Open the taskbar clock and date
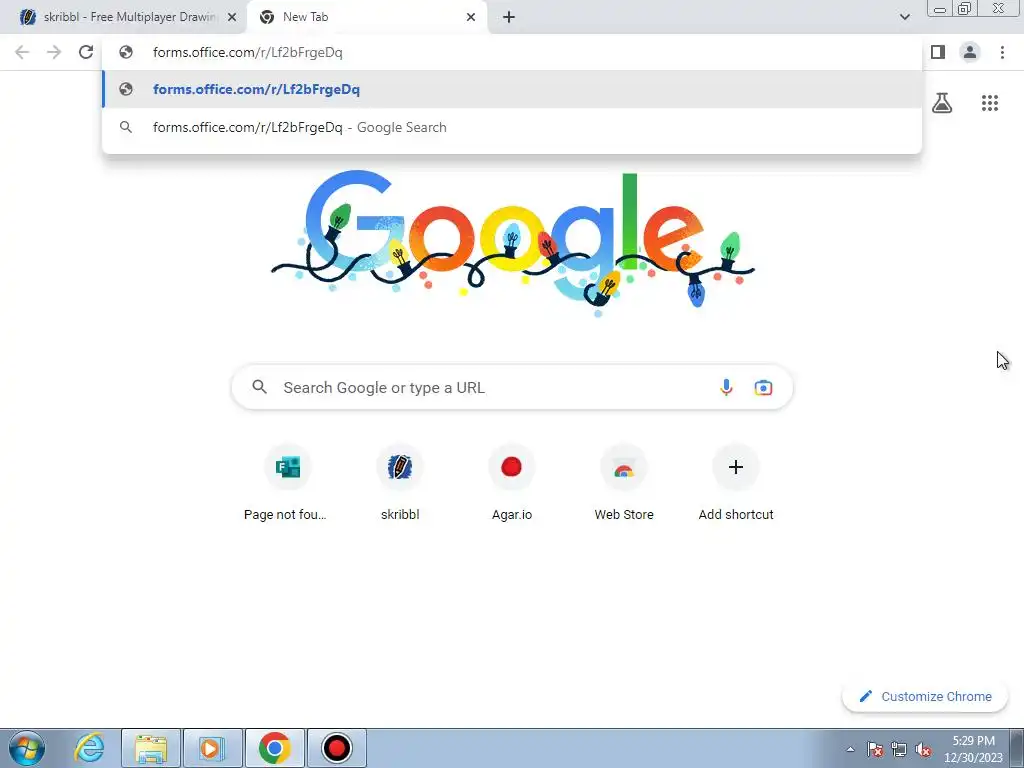Screen dimensions: 1024x768 click(x=973, y=749)
